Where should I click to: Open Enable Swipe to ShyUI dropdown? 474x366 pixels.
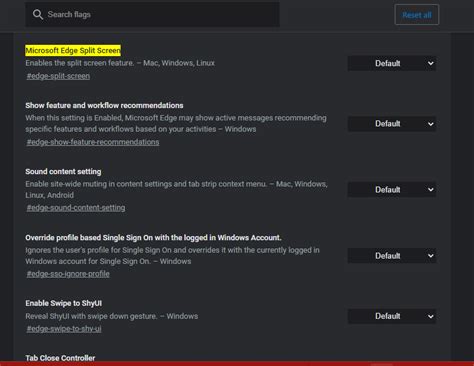coord(392,316)
